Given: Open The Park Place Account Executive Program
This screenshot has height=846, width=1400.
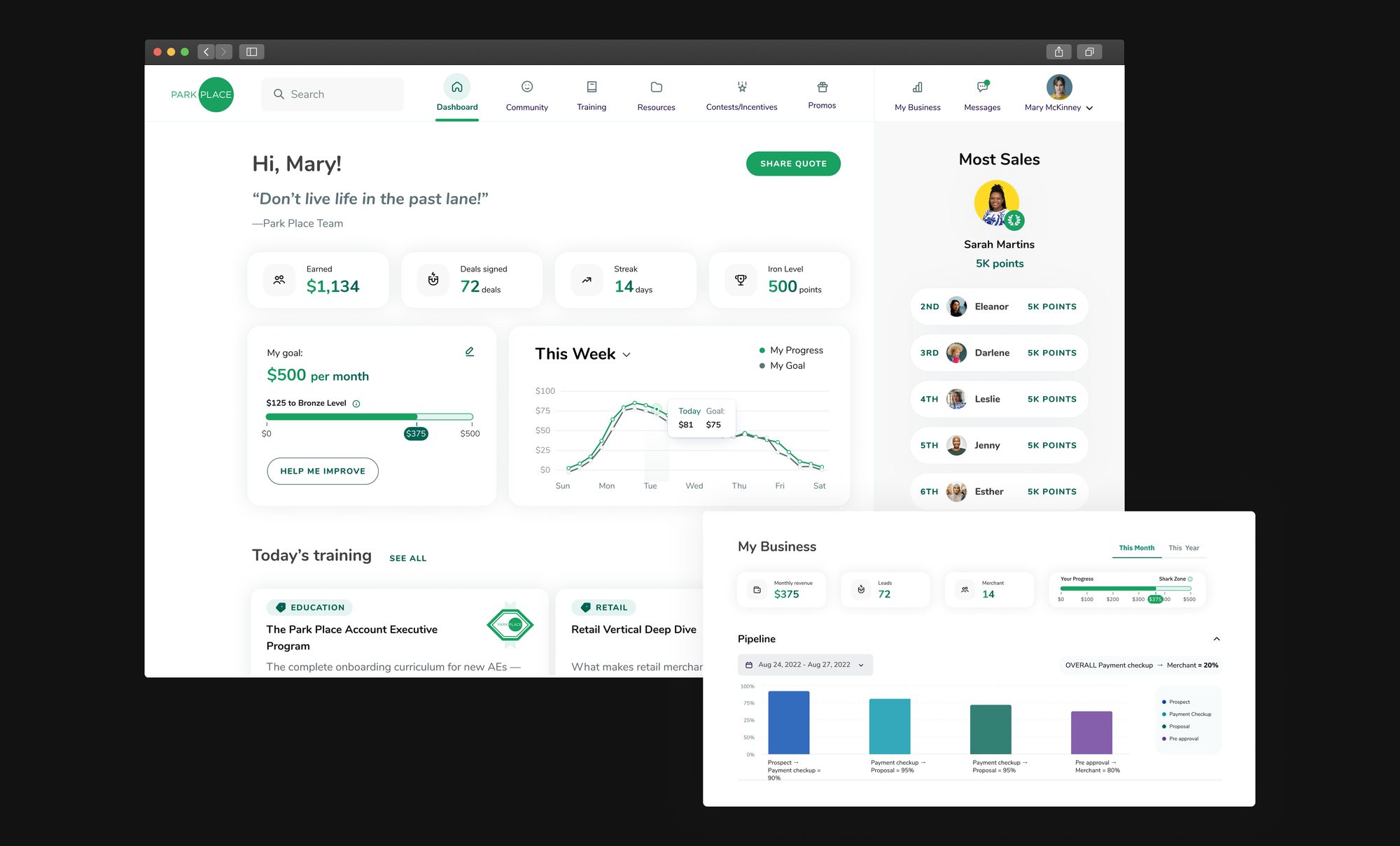Looking at the screenshot, I should (351, 637).
